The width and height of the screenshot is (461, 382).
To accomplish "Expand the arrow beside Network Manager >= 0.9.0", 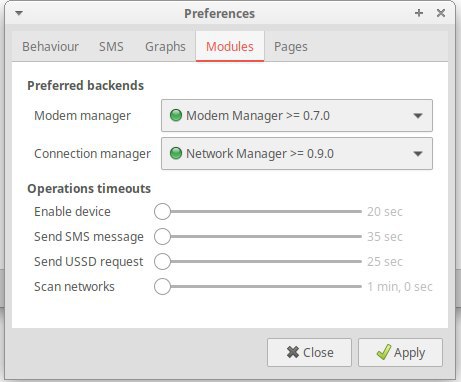I will 418,154.
